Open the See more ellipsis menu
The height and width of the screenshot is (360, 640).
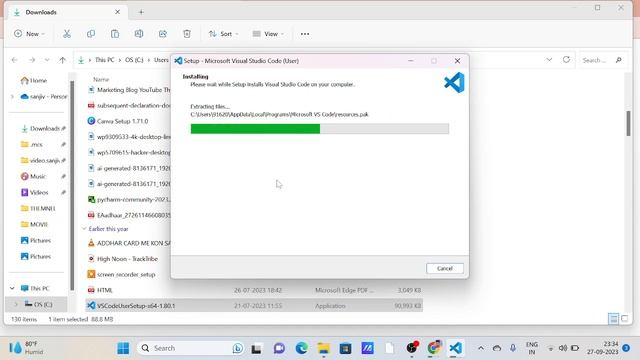coord(305,34)
